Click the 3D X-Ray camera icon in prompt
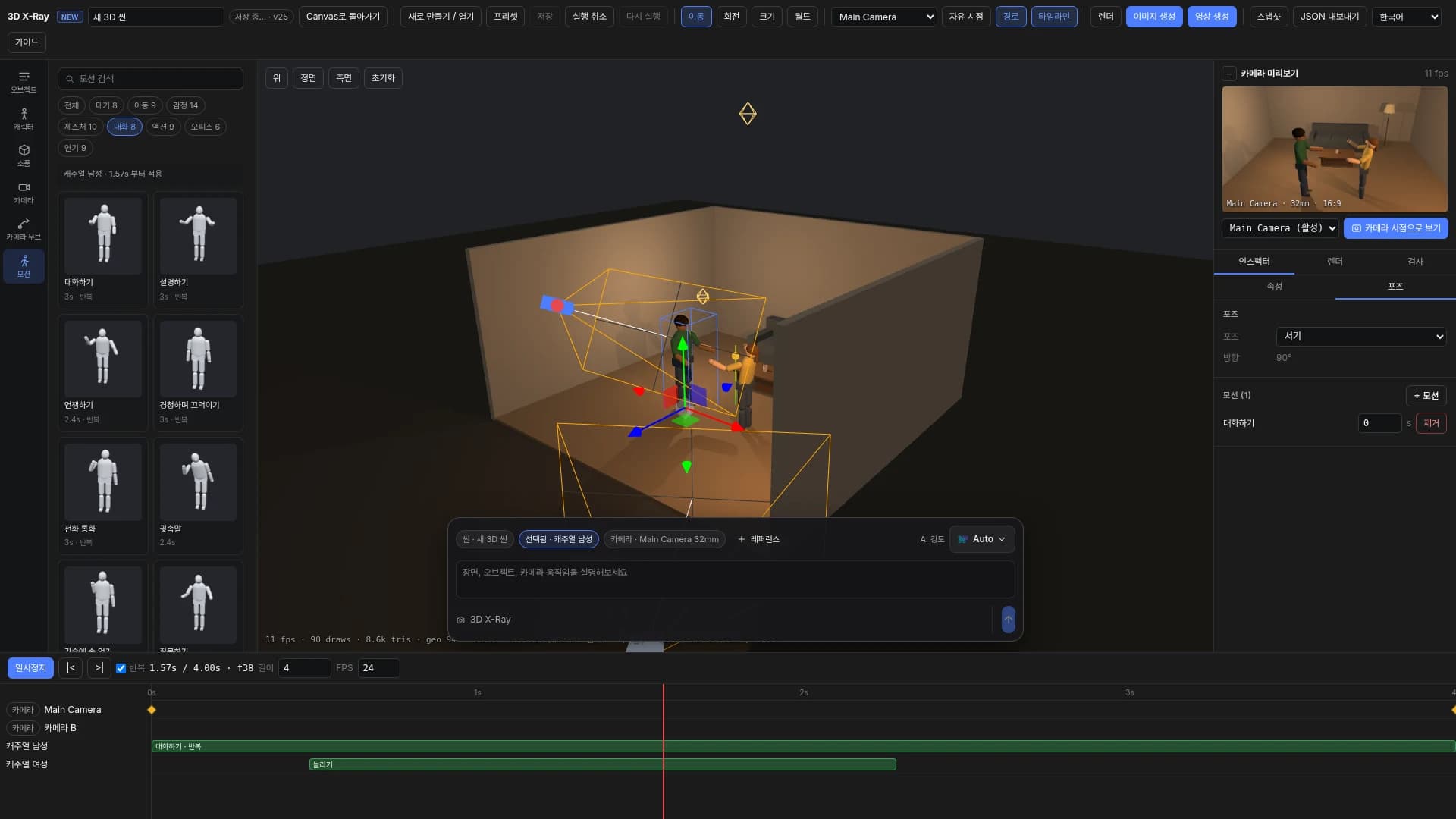Image resolution: width=1456 pixels, height=819 pixels. (x=460, y=620)
